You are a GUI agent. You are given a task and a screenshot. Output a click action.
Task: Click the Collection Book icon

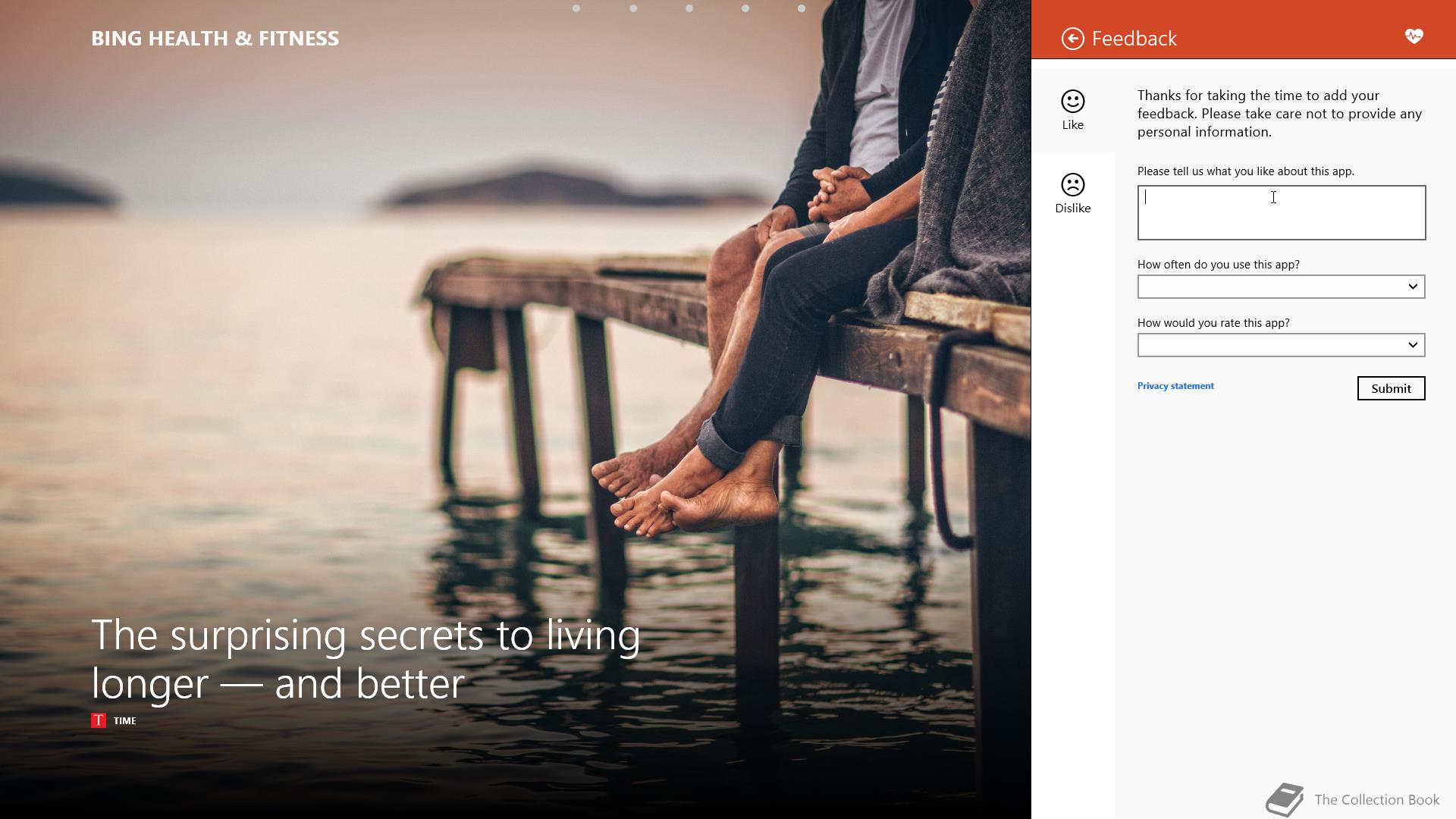click(1284, 799)
